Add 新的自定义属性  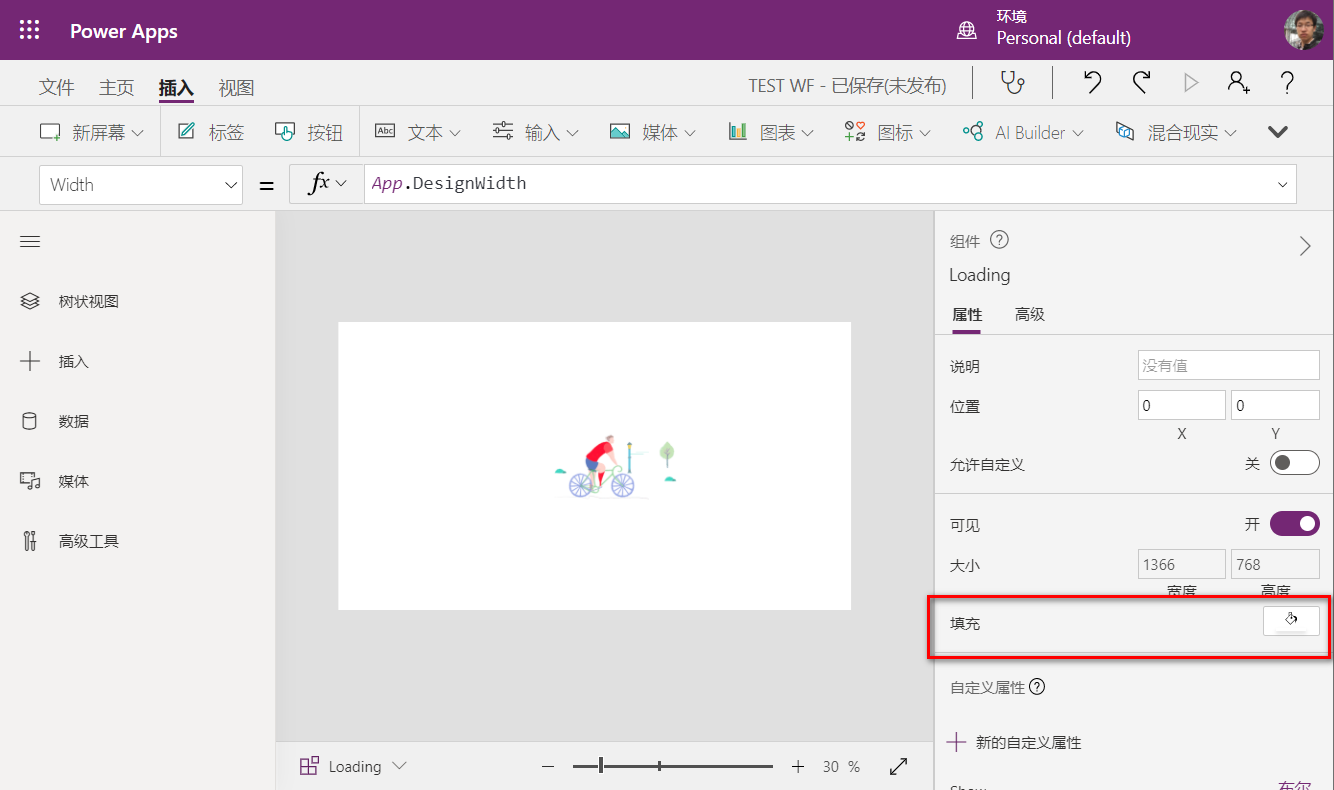(x=1015, y=742)
